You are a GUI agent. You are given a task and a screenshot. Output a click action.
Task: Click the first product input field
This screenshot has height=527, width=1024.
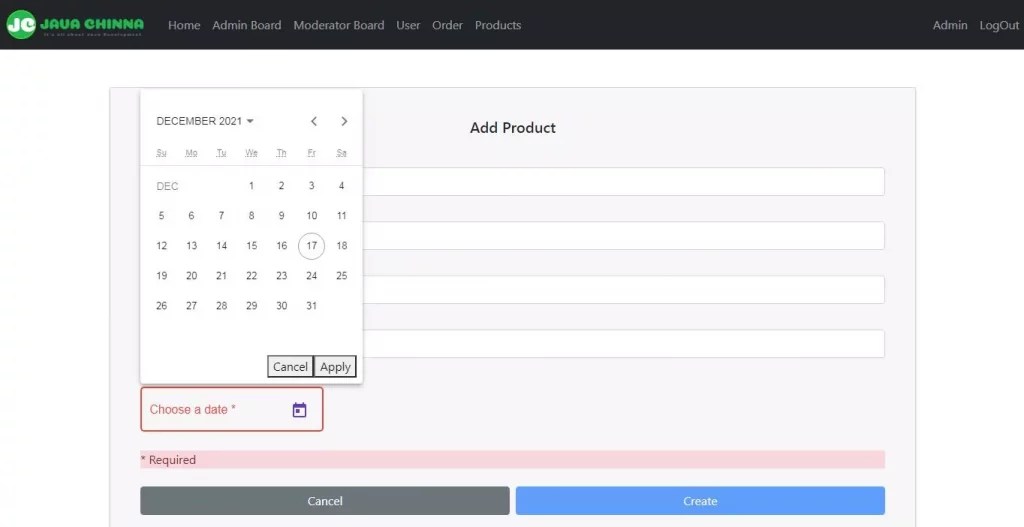[624, 182]
